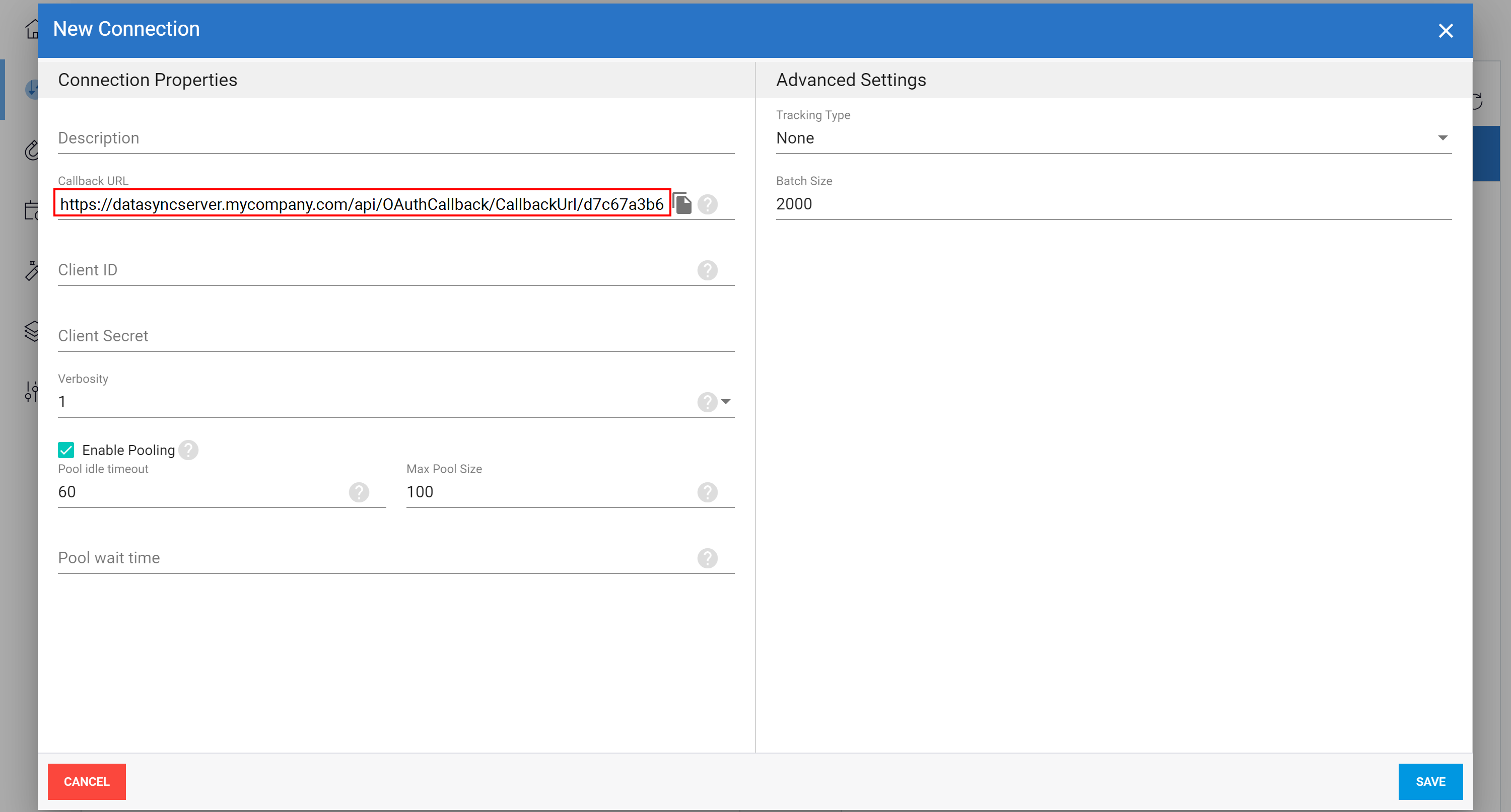Click into the Client Secret field
1511x812 pixels.
pyautogui.click(x=395, y=336)
